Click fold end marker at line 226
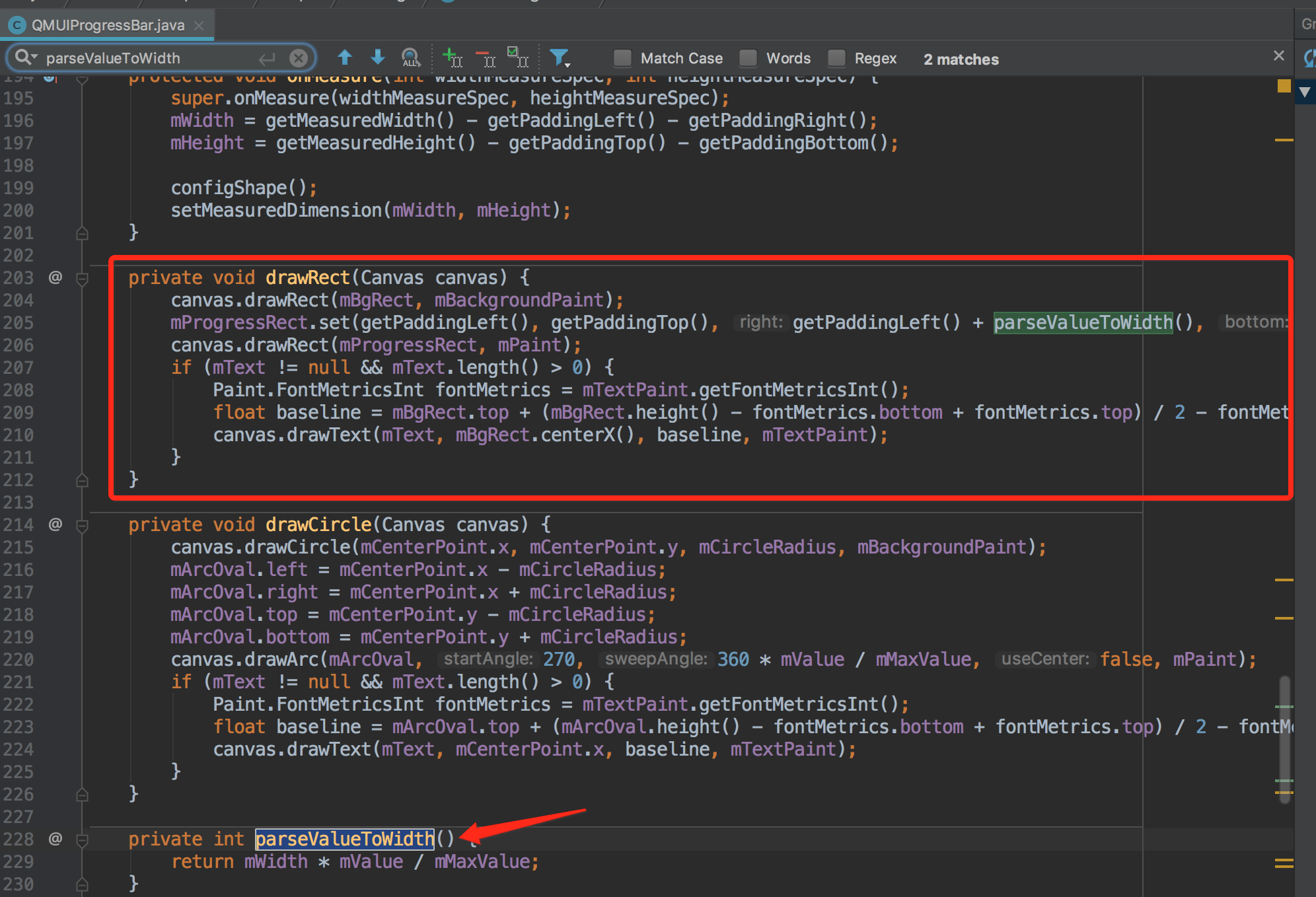Screen dimensions: 1316x897 point(82,795)
